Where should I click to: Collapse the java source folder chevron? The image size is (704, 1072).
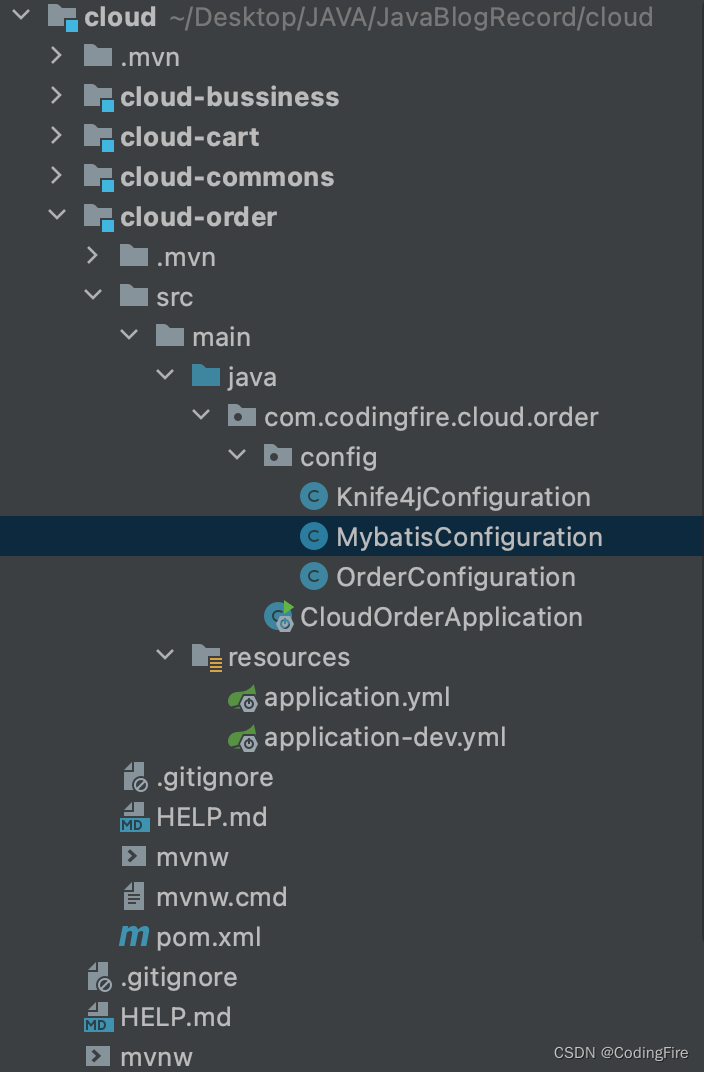165,375
